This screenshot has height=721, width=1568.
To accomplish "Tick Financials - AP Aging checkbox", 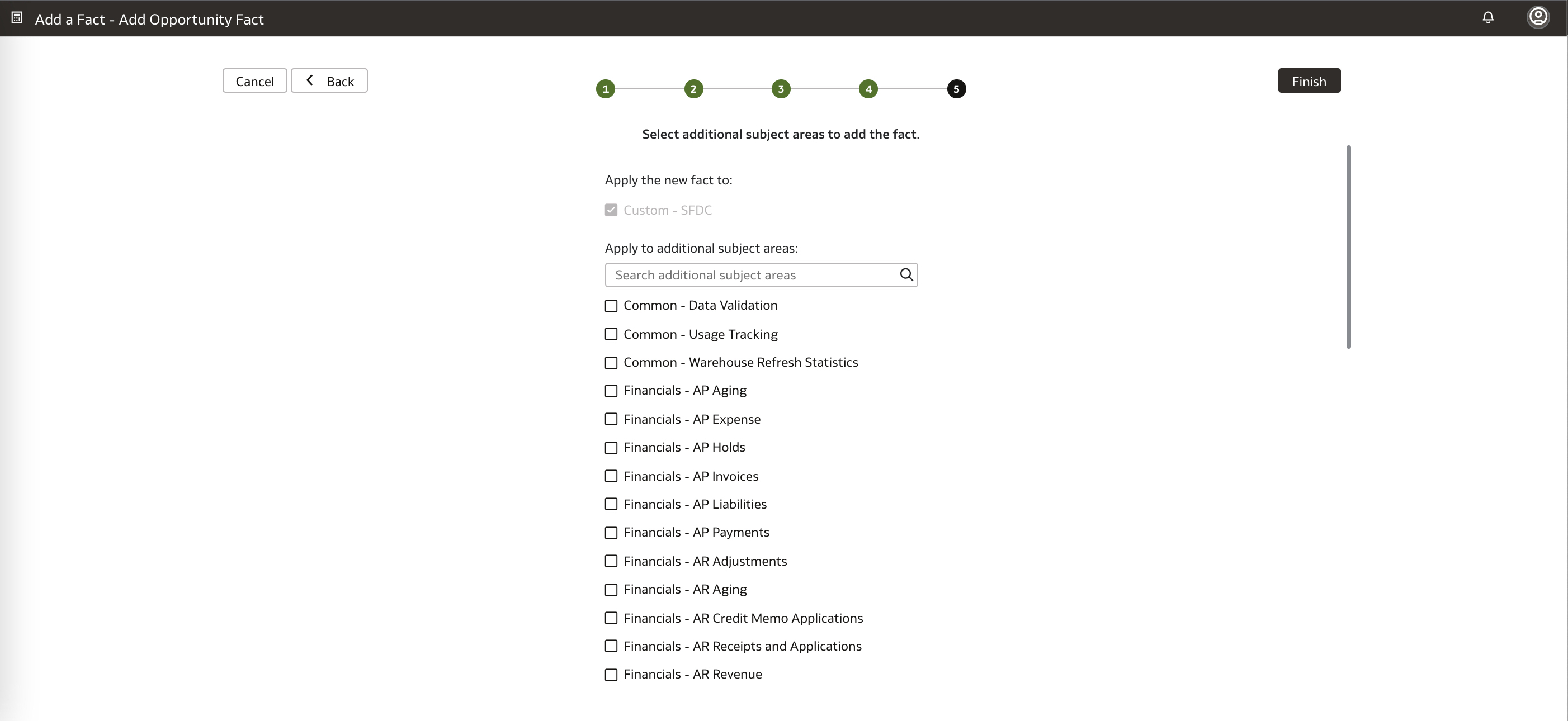I will pyautogui.click(x=611, y=391).
